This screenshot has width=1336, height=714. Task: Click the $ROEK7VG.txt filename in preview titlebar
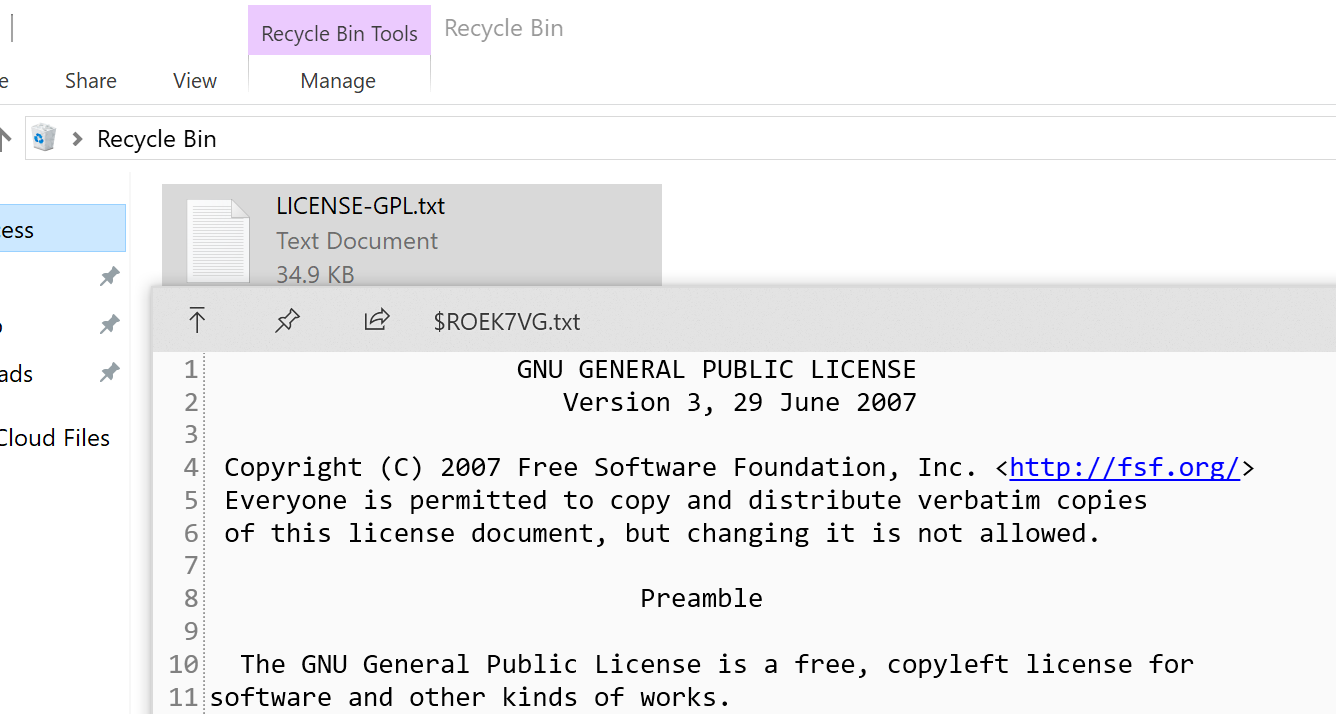click(x=506, y=321)
